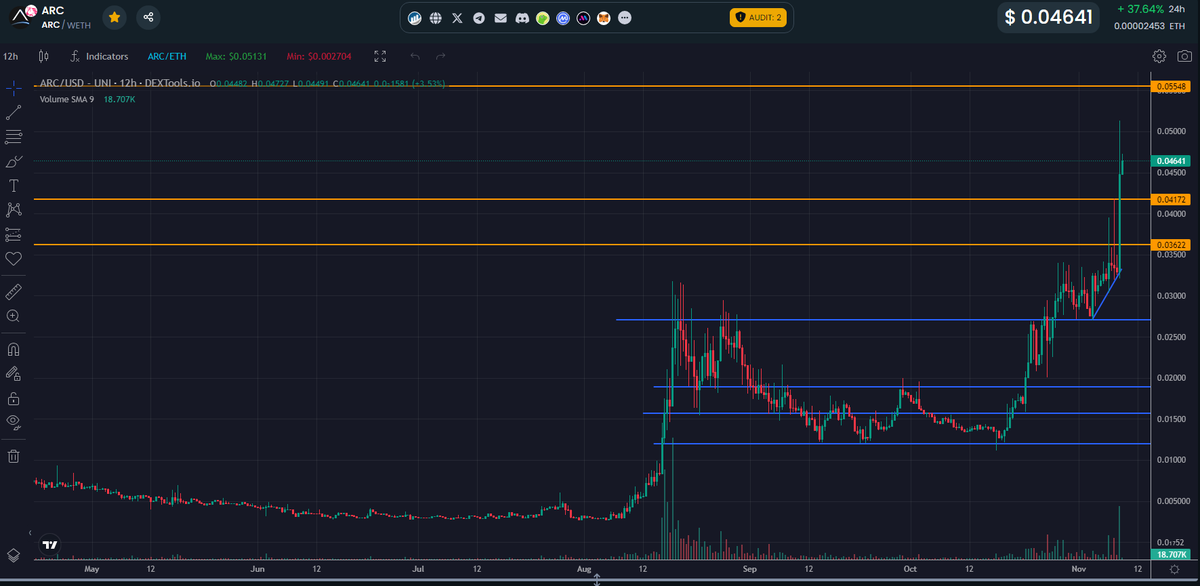Image resolution: width=1200 pixels, height=586 pixels.
Task: Open the object tree layers panel
Action: coord(14,554)
